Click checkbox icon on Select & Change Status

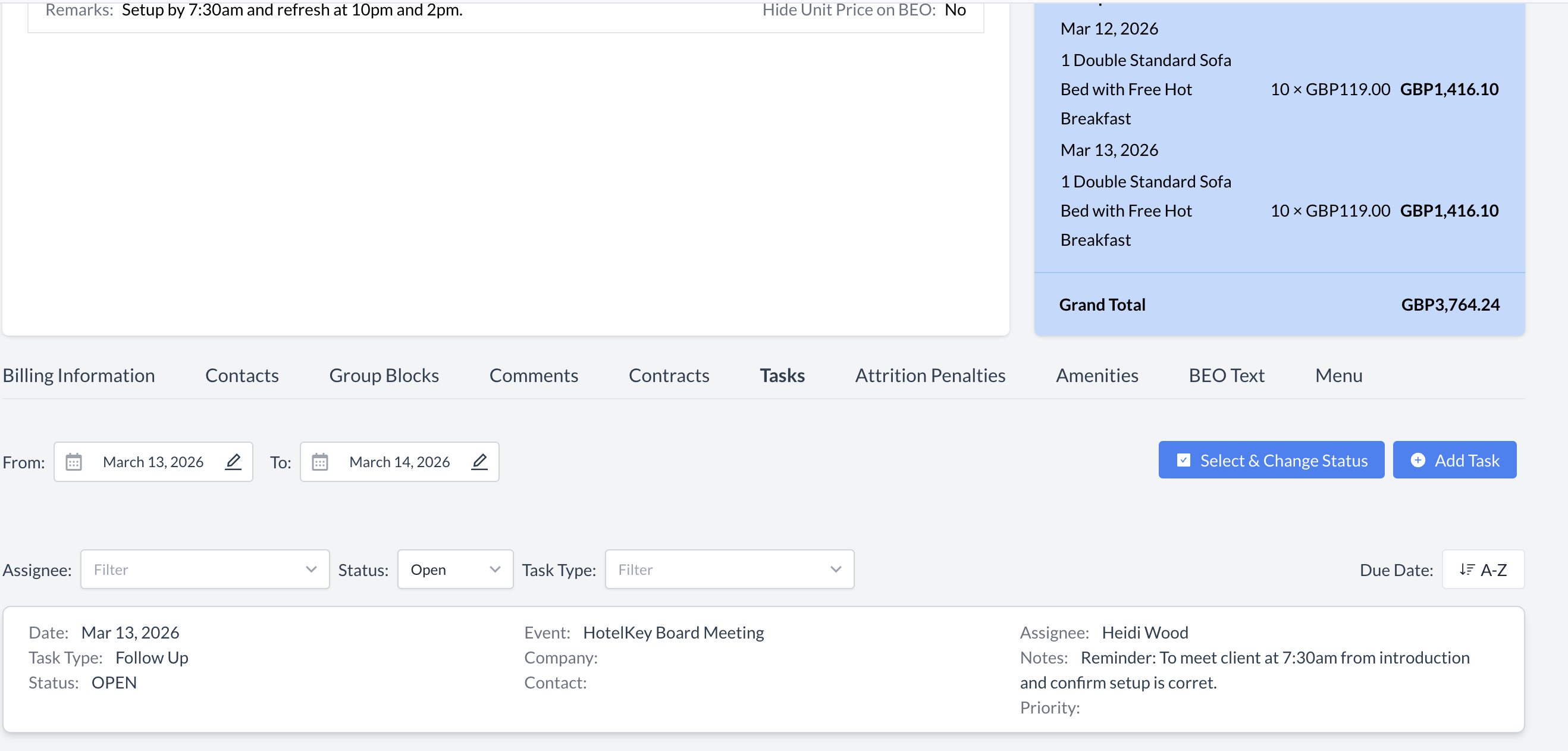click(1183, 460)
